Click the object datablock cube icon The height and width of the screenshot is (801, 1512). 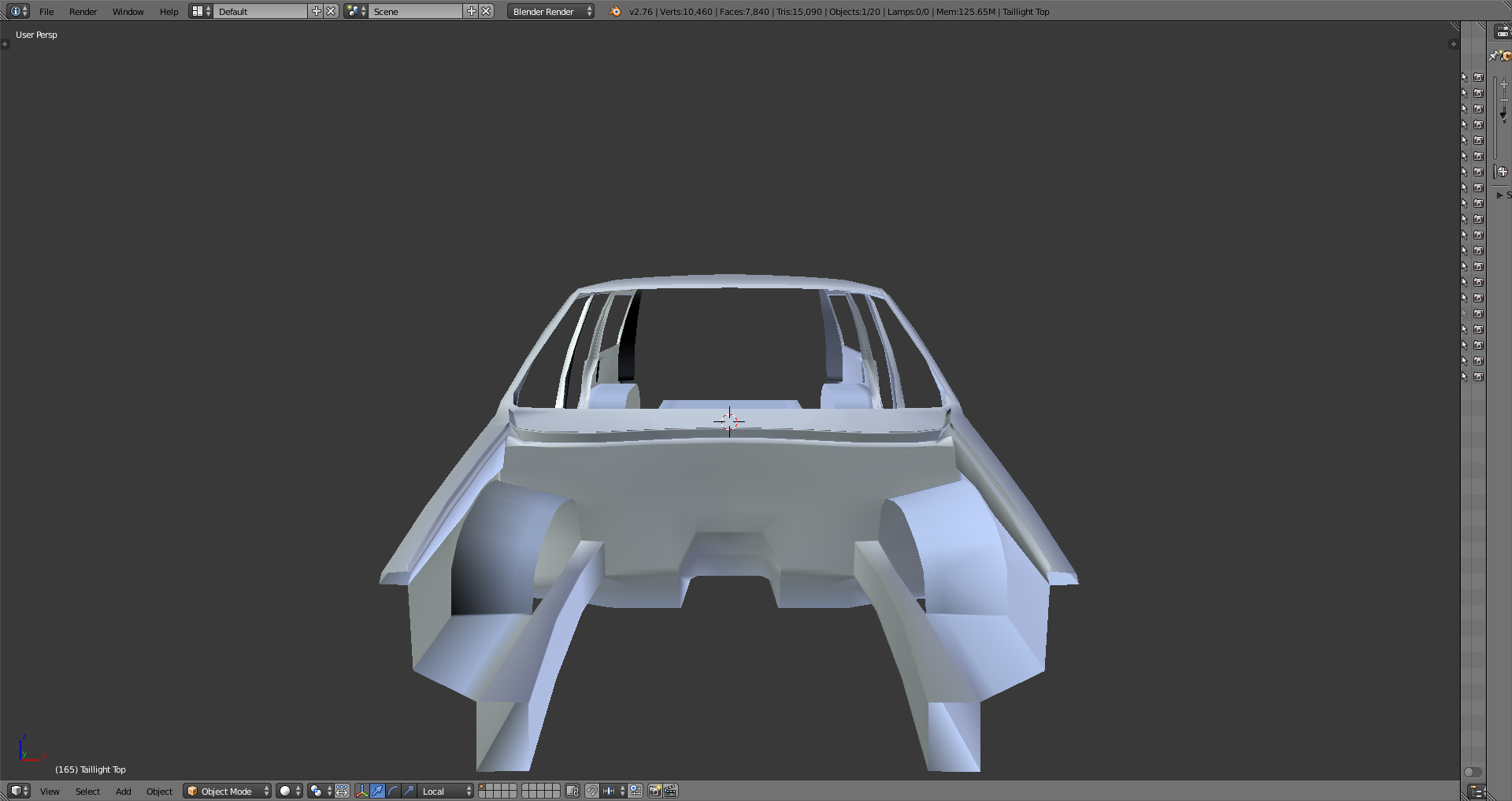(x=1506, y=56)
